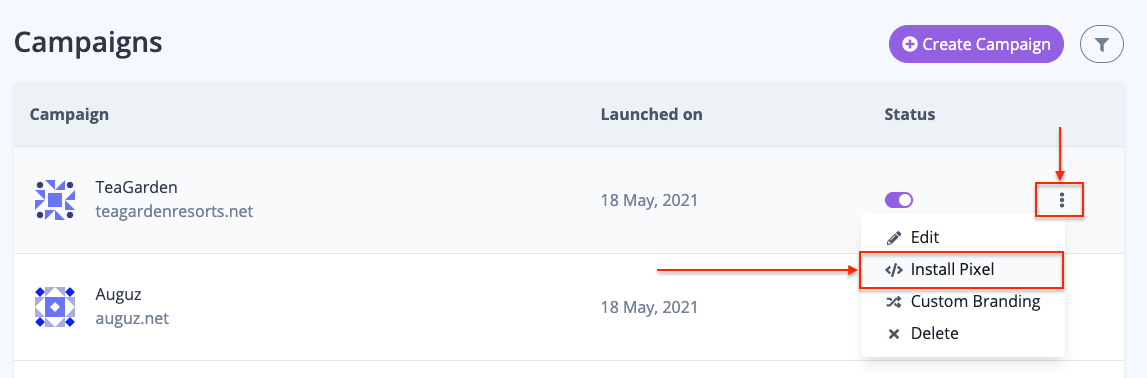Click the plus icon in Create Campaign
The width and height of the screenshot is (1147, 378).
(x=909, y=45)
